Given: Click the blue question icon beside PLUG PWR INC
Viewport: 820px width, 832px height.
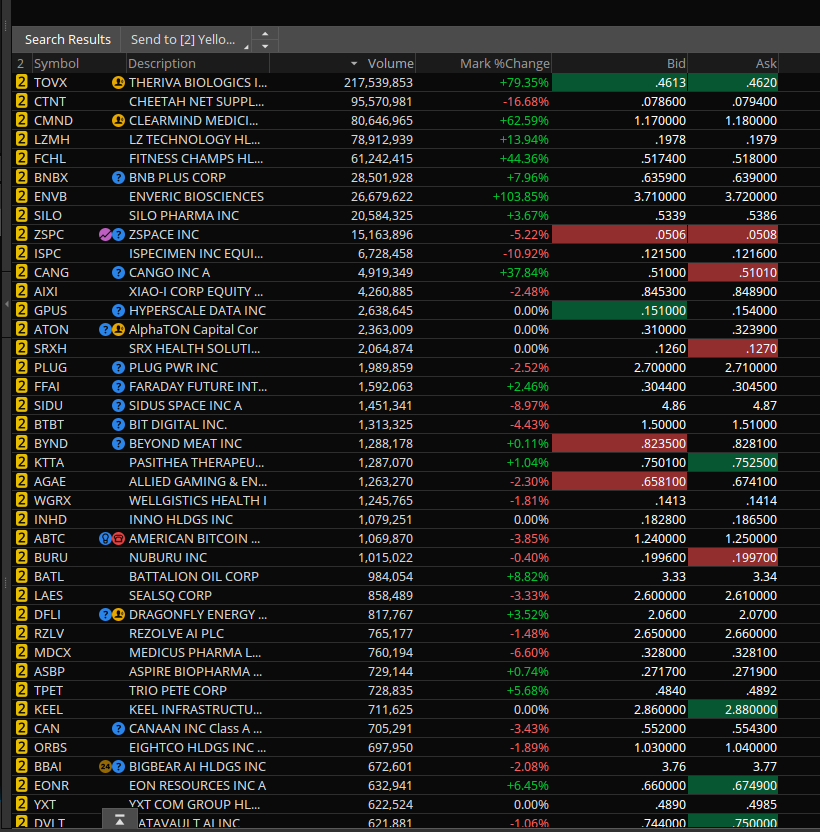Looking at the screenshot, I should 118,367.
